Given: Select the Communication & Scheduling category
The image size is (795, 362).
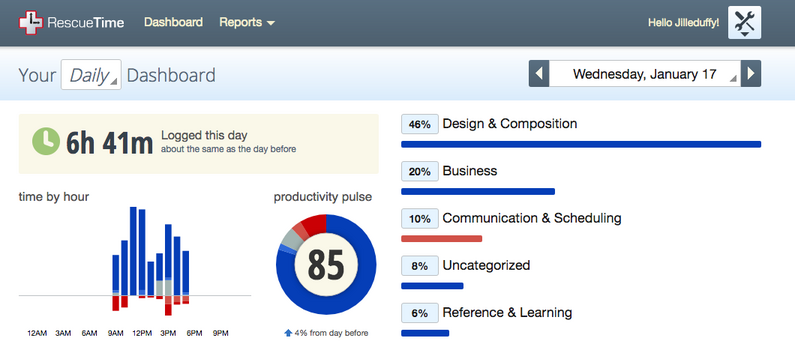Looking at the screenshot, I should point(532,218).
